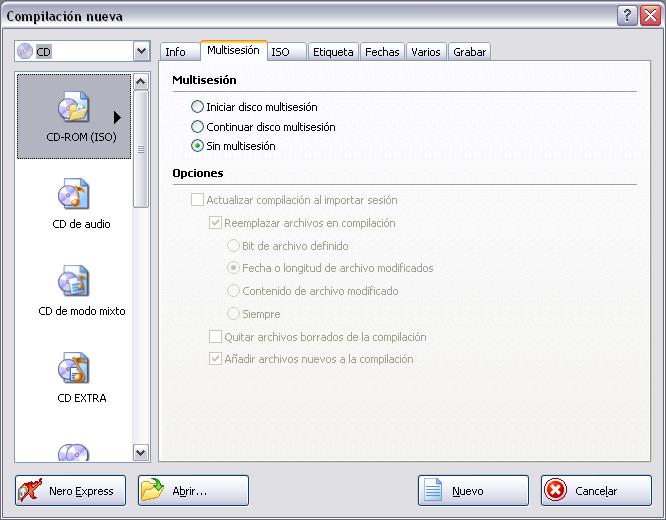Switch to the Grabar tab
Viewport: 666px width, 520px height.
coord(469,52)
